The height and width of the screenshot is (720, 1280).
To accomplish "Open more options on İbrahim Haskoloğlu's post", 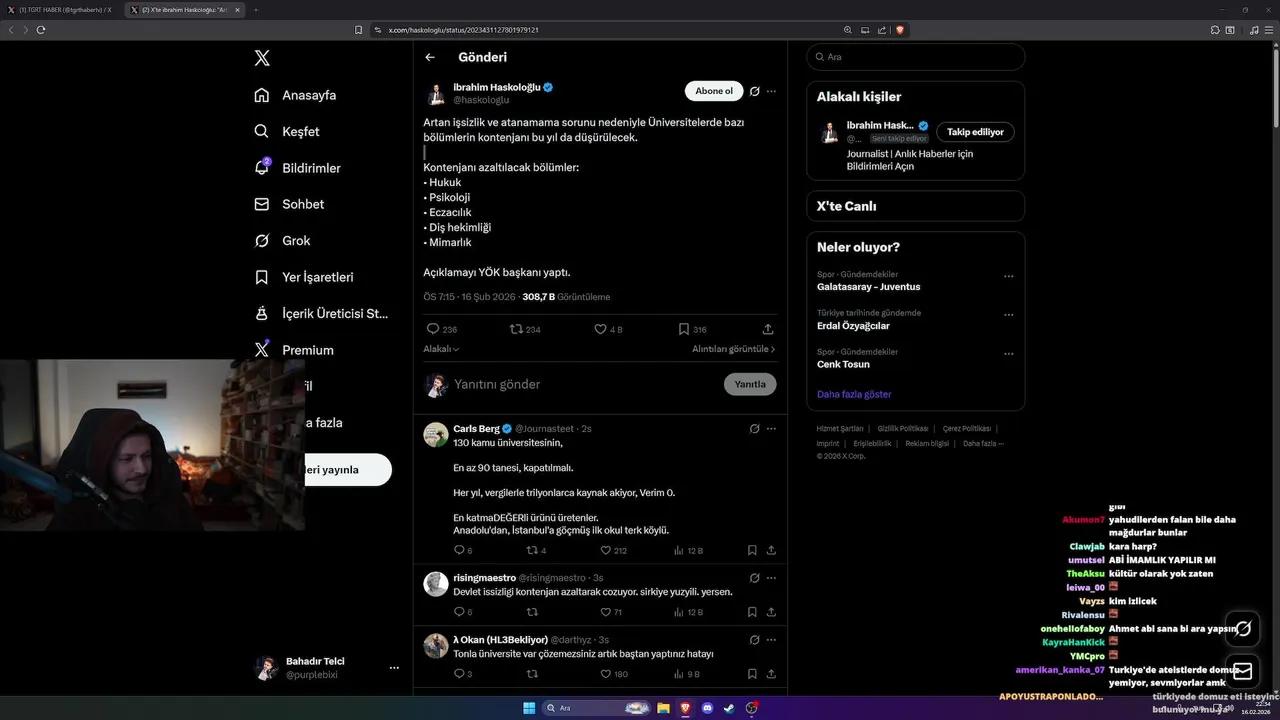I will (x=771, y=91).
